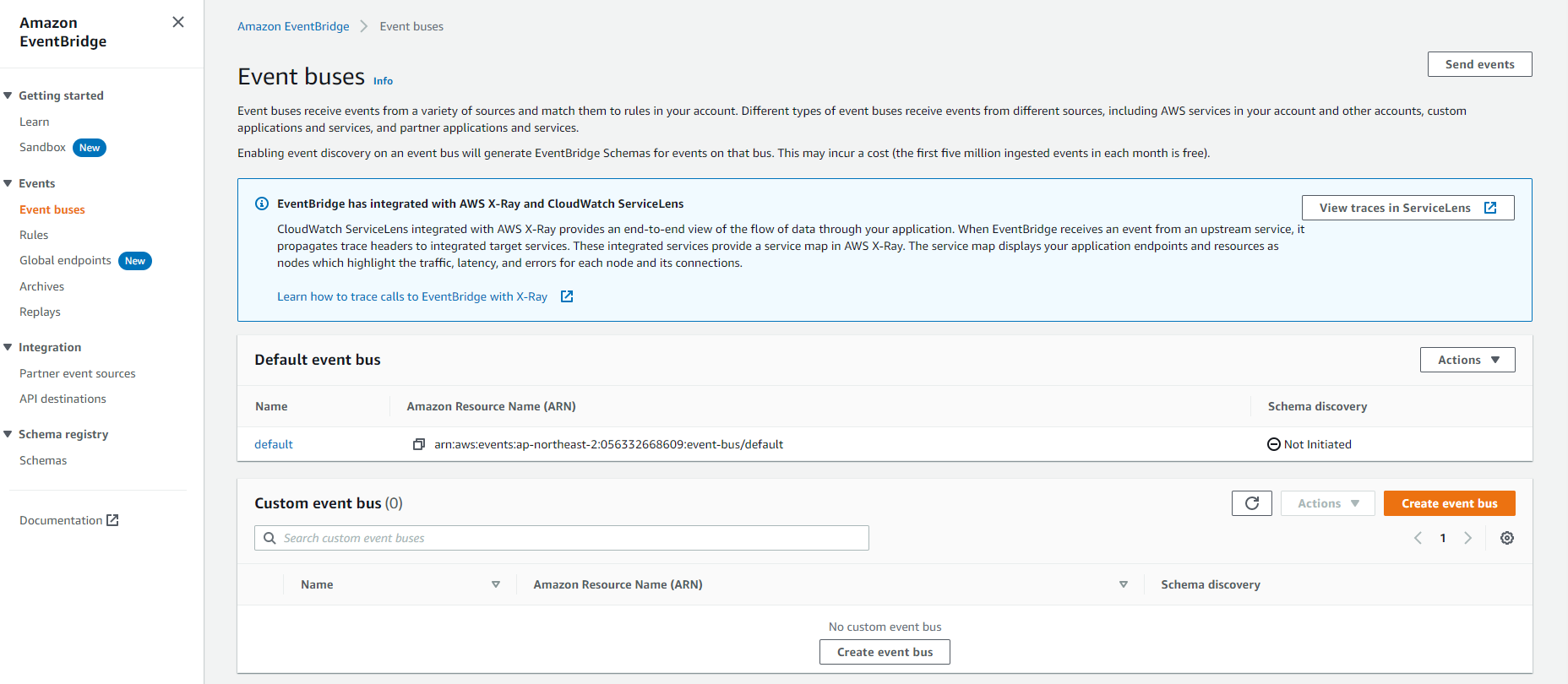Click the info circle icon in X-Ray banner
This screenshot has height=684, width=1568.
[x=262, y=204]
